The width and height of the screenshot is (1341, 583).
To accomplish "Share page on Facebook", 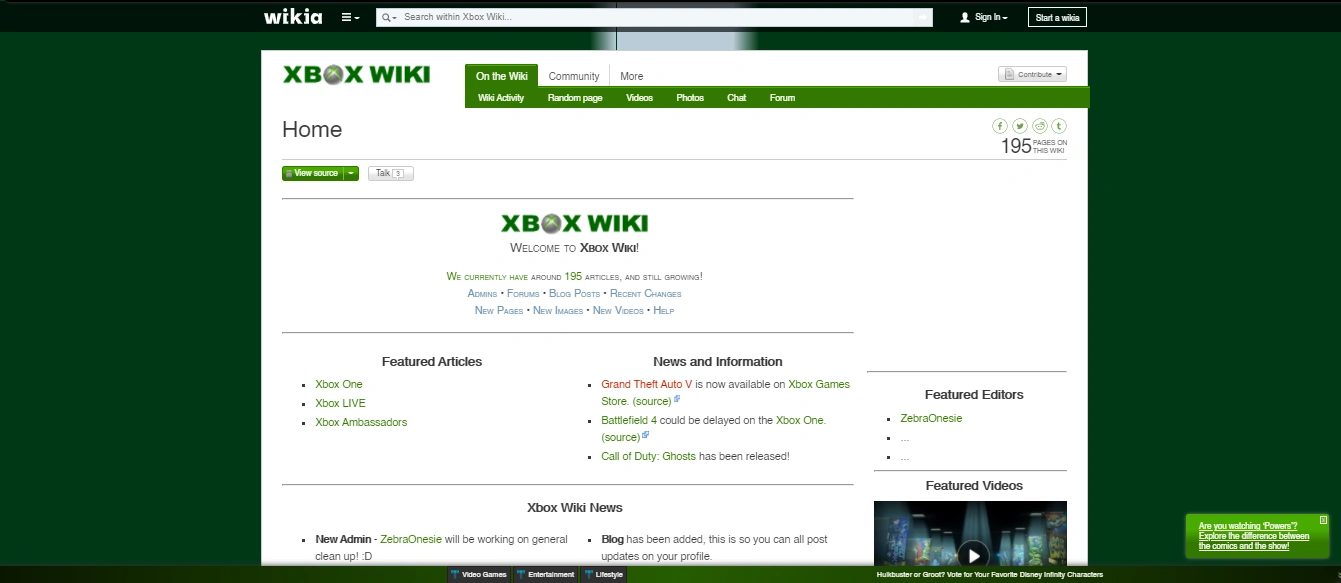I will point(999,125).
